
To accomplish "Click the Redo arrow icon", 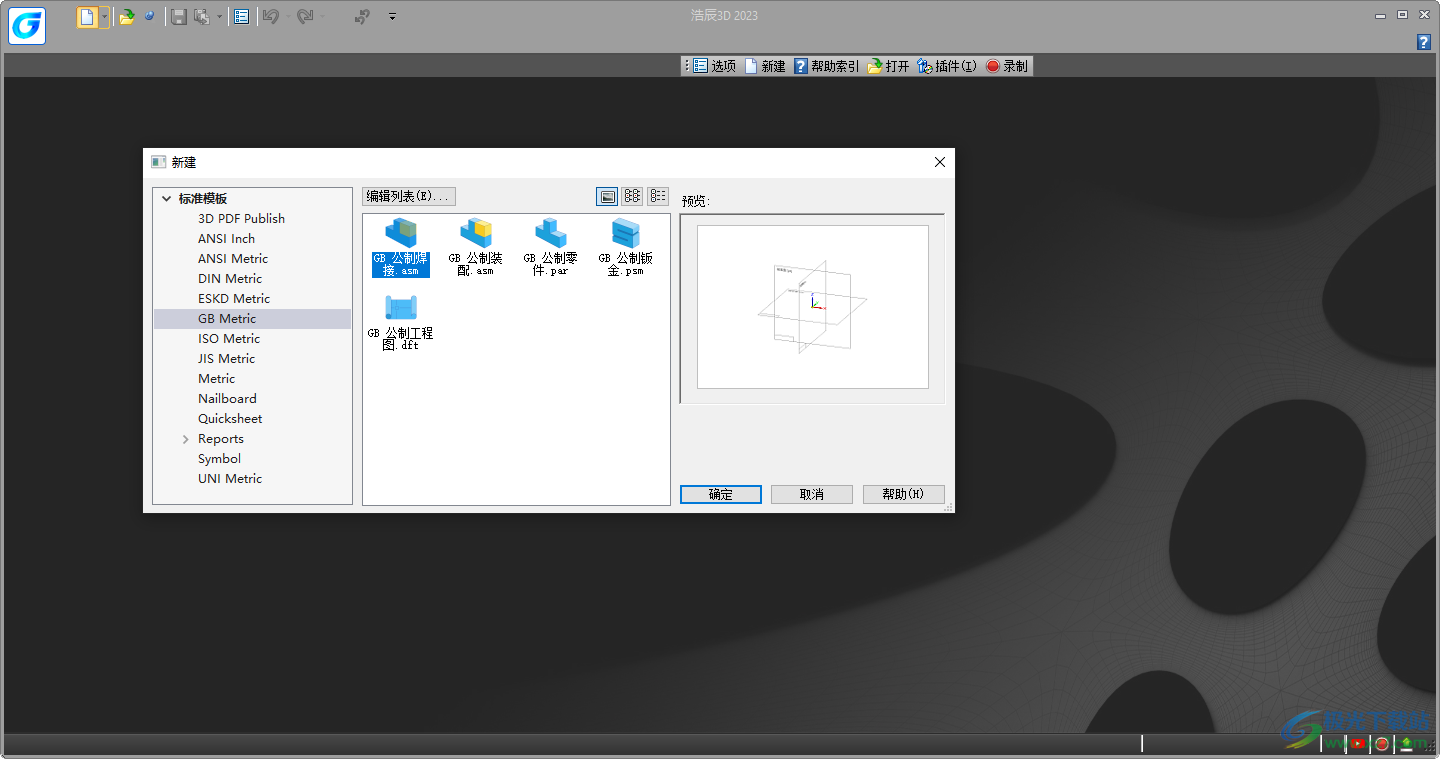I will (305, 17).
